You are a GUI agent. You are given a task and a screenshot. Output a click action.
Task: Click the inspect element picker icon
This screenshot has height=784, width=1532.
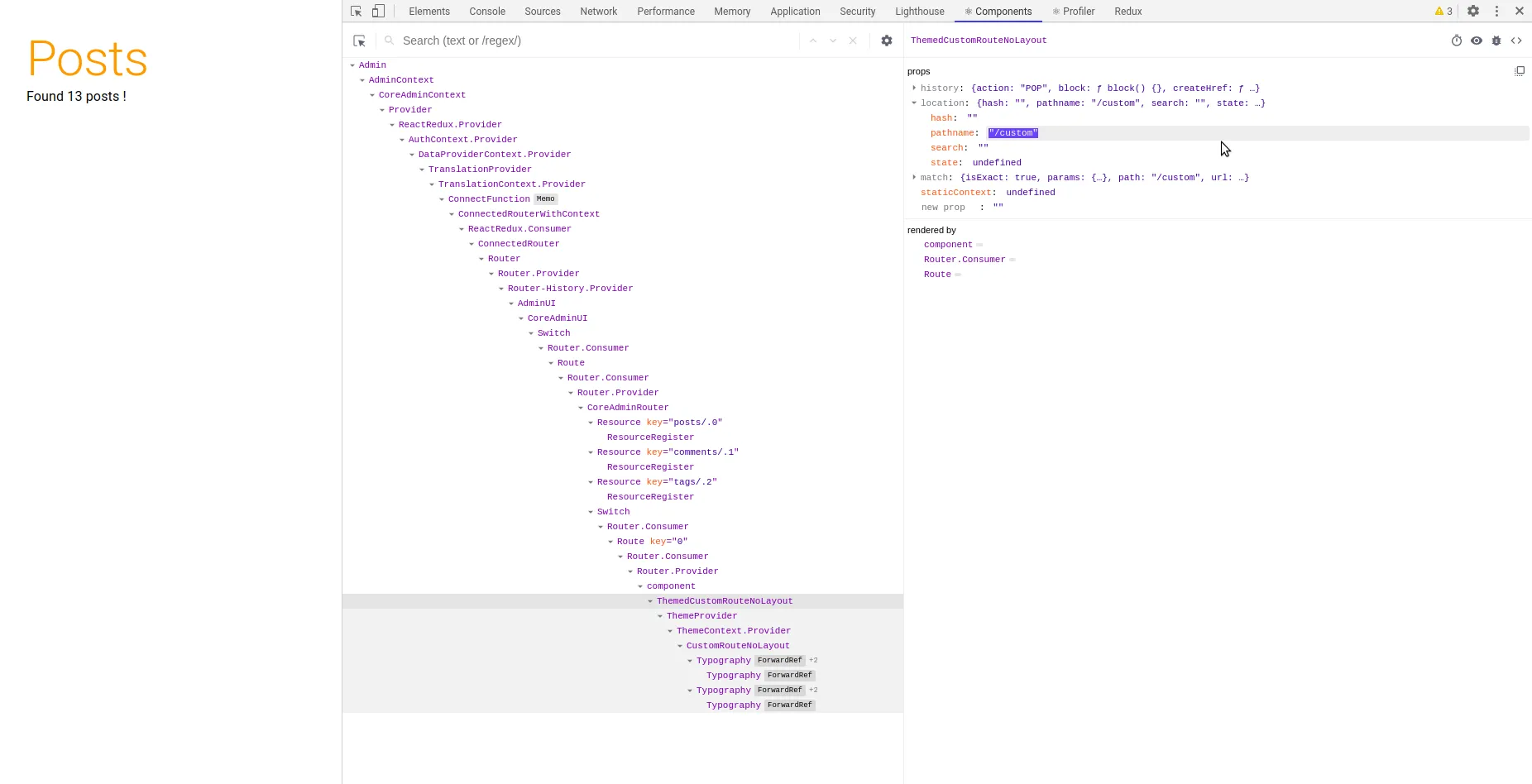point(357,11)
